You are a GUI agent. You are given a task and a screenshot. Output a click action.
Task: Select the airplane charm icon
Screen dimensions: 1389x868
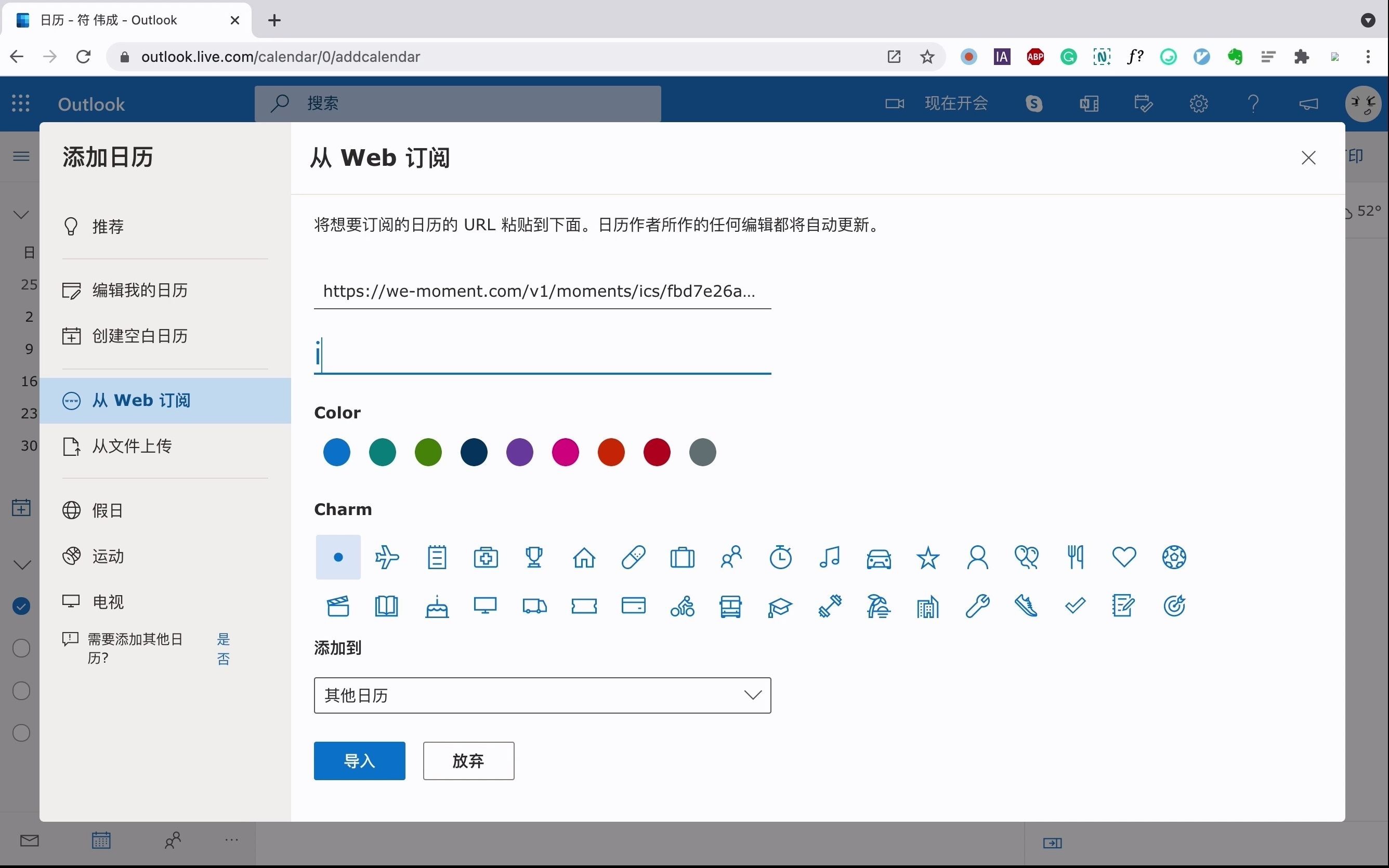coord(387,557)
